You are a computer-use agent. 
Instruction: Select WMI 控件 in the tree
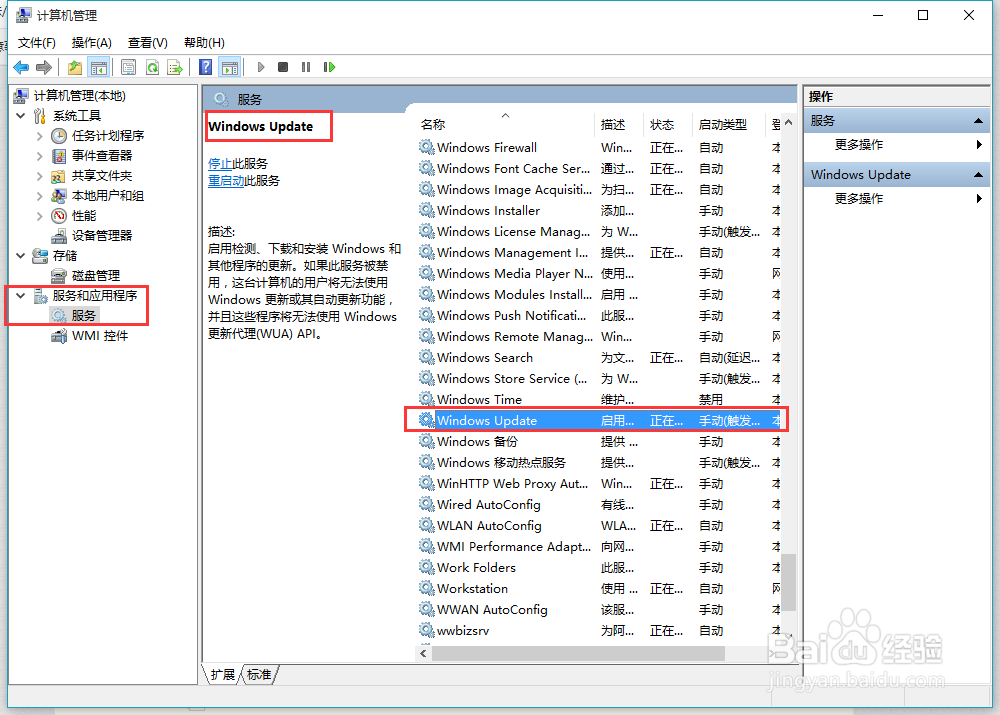[x=100, y=336]
